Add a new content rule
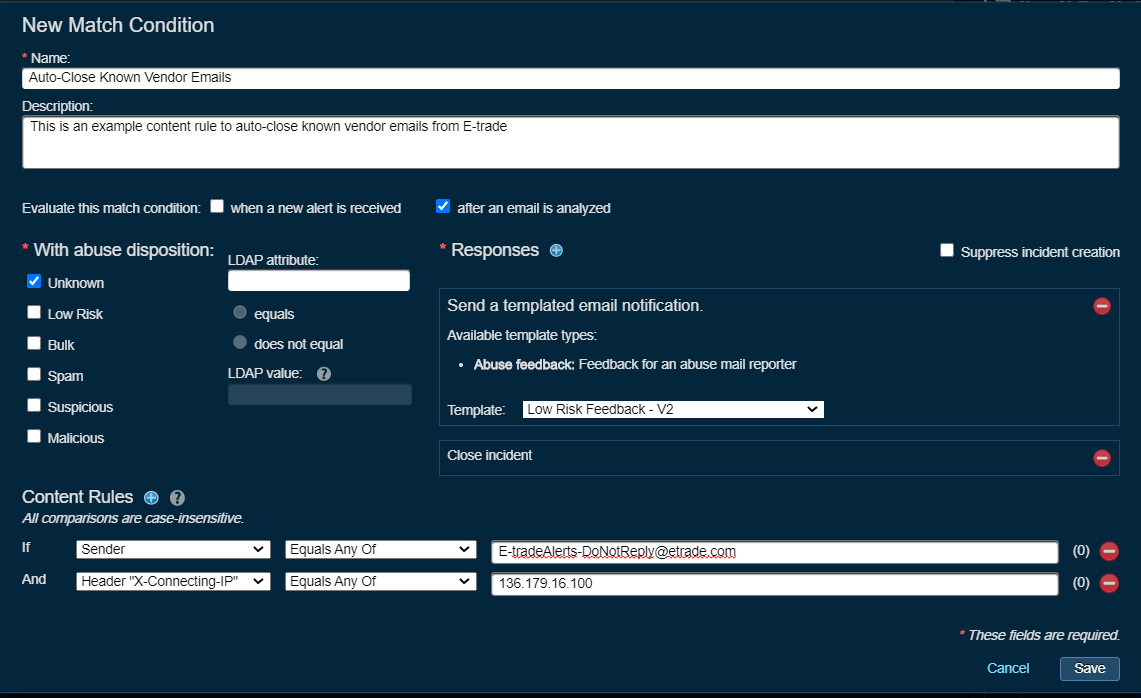Image resolution: width=1141 pixels, height=698 pixels. [x=151, y=498]
